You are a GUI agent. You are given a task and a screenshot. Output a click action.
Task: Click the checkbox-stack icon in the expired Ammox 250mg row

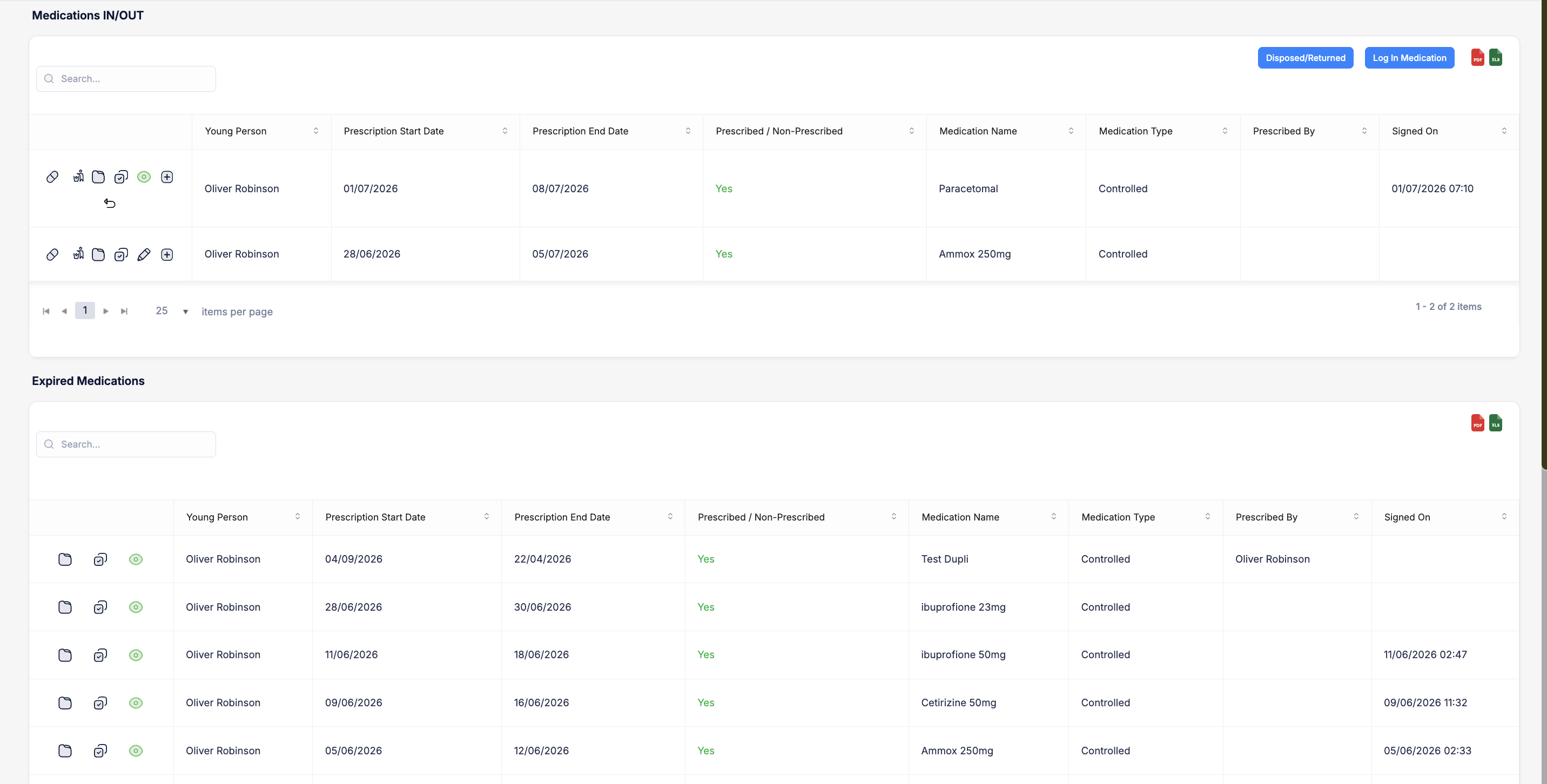[x=100, y=751]
